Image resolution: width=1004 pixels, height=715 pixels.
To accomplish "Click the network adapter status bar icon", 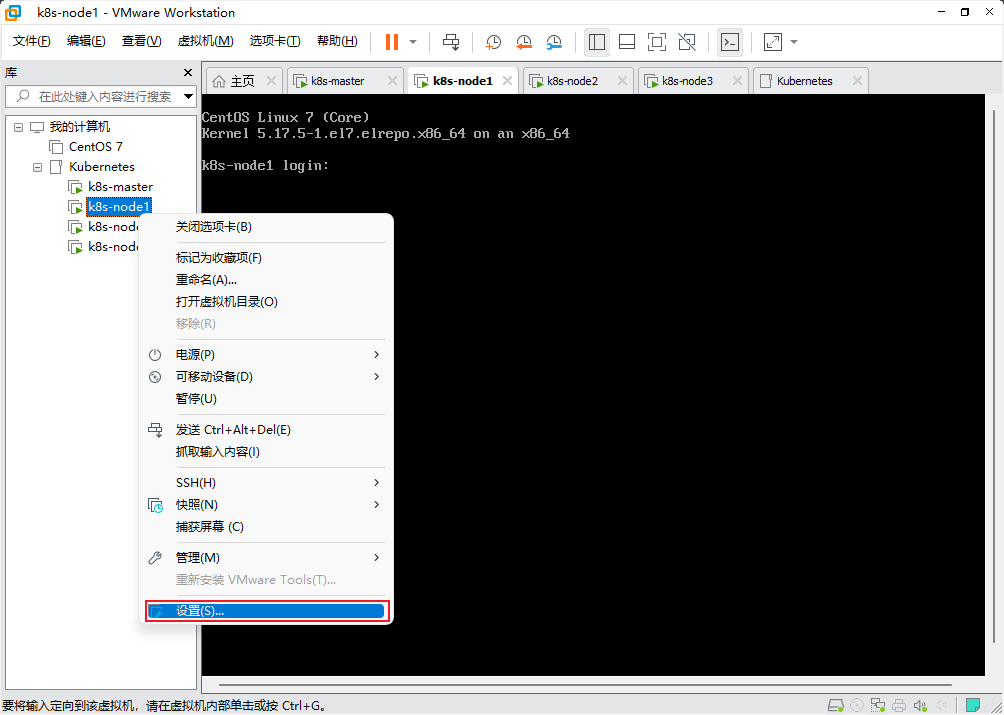I will pos(878,705).
